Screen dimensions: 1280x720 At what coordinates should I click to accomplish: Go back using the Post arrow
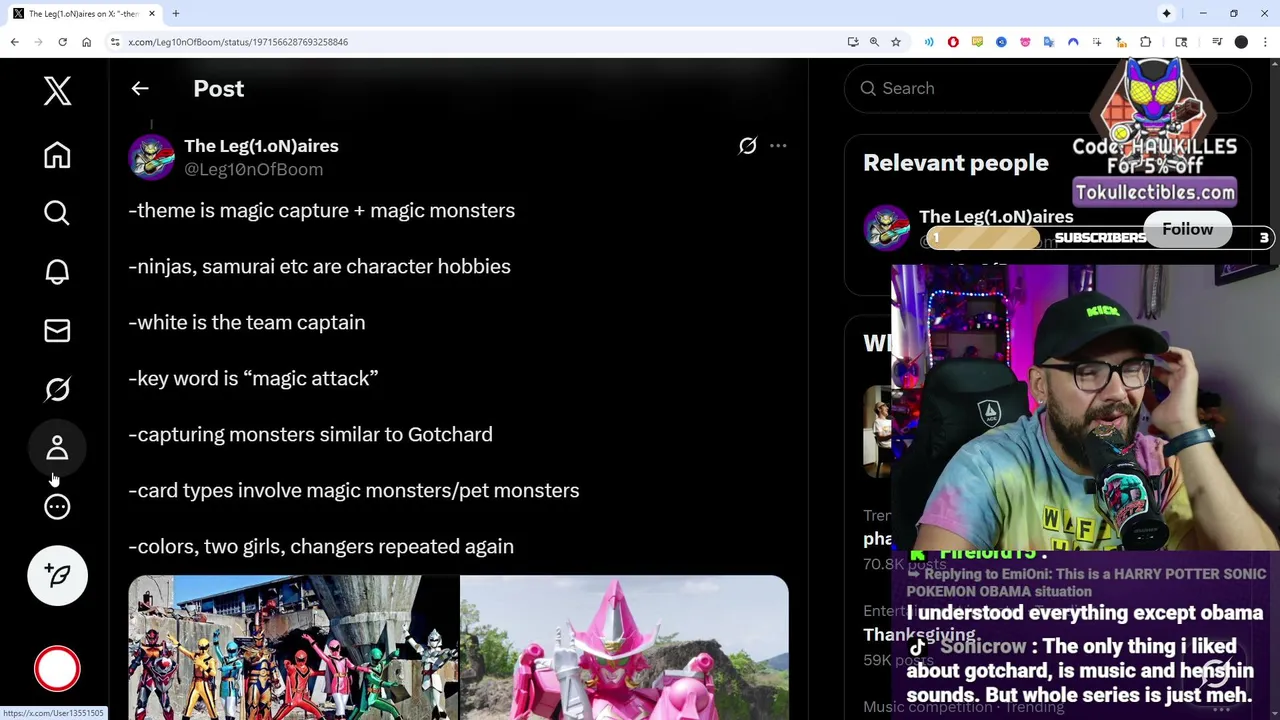140,88
